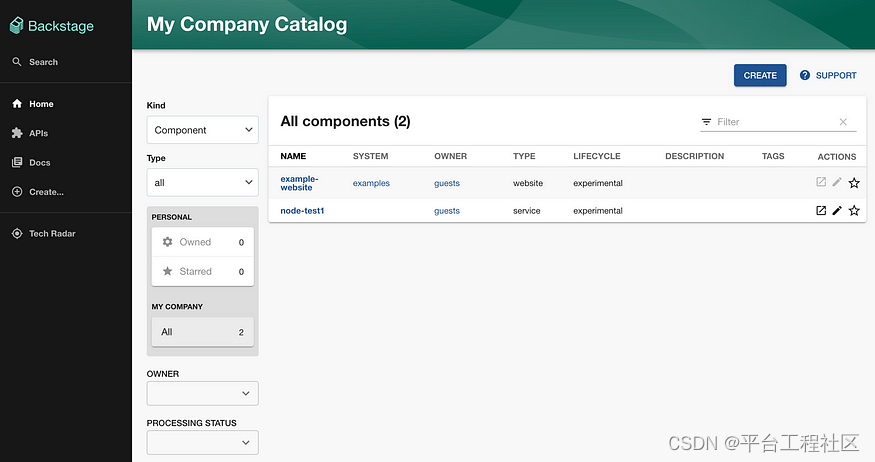Click the edit pencil for node-test1

coord(837,211)
